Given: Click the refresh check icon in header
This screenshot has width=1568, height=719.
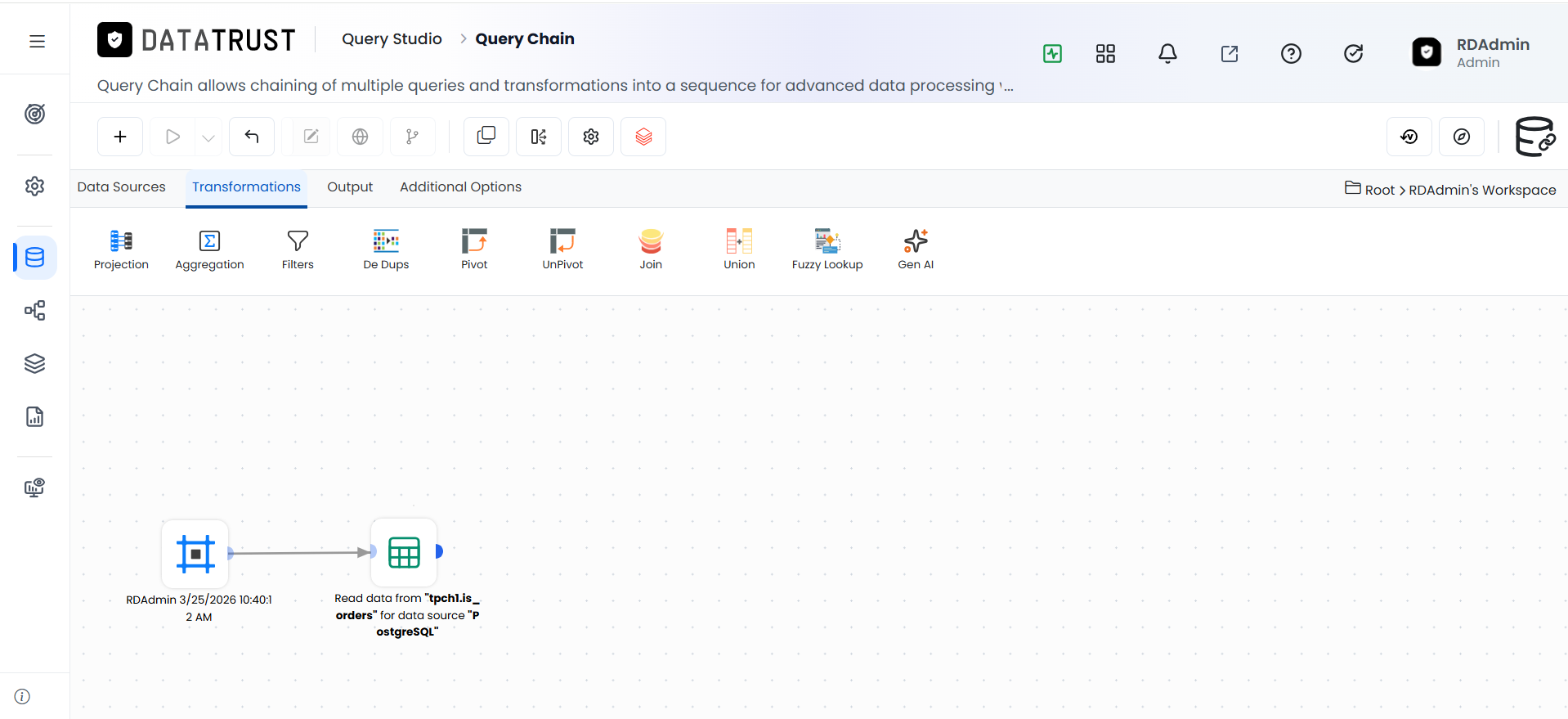Looking at the screenshot, I should [1354, 54].
